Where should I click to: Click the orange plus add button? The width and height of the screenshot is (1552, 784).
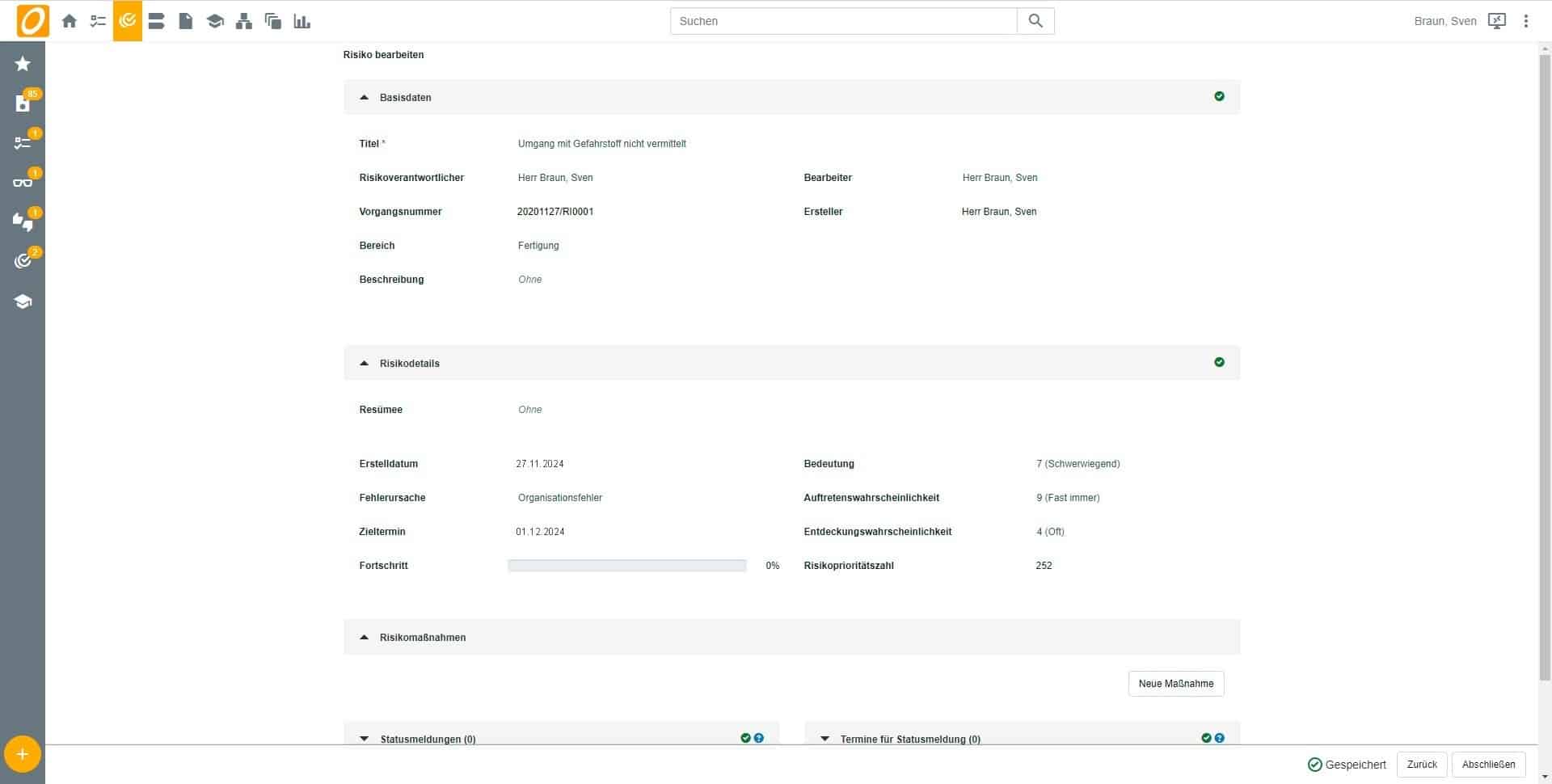pyautogui.click(x=23, y=754)
